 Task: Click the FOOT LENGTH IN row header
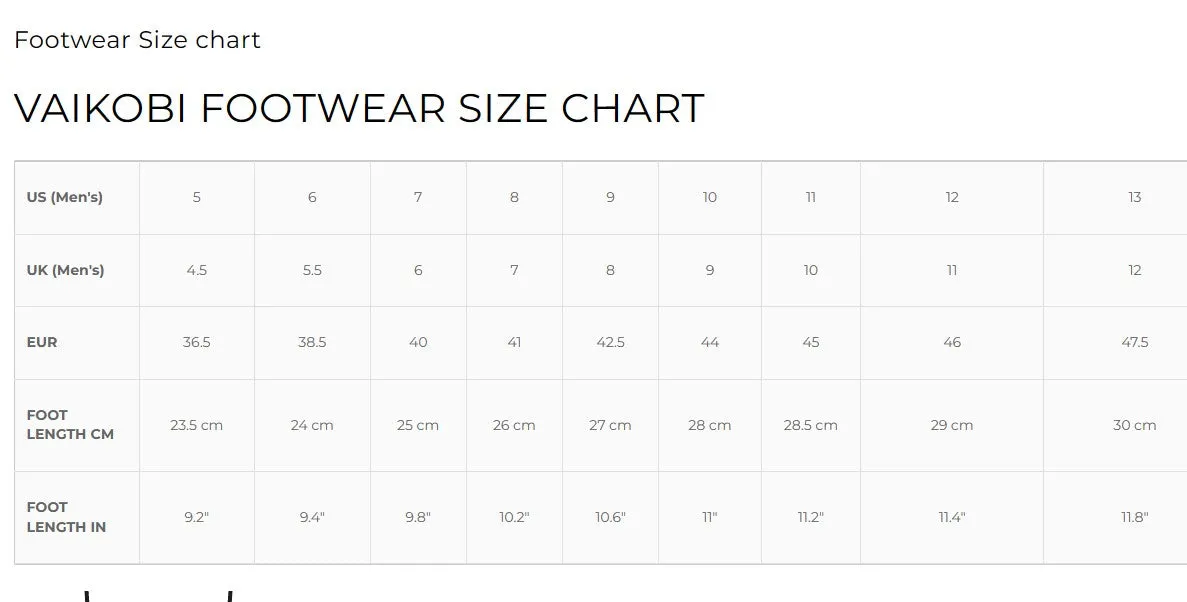pyautogui.click(x=77, y=517)
